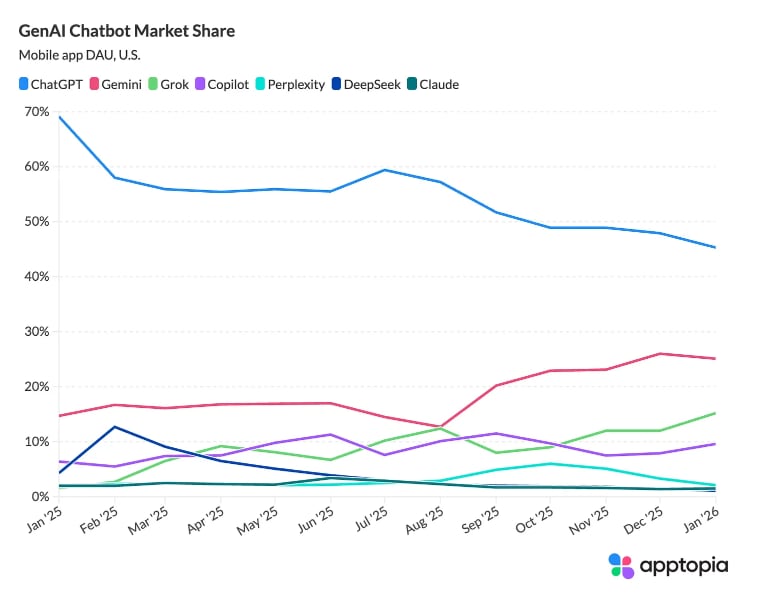The image size is (759, 593).
Task: Click the ChatGPT blue legend swatch
Action: coord(25,84)
